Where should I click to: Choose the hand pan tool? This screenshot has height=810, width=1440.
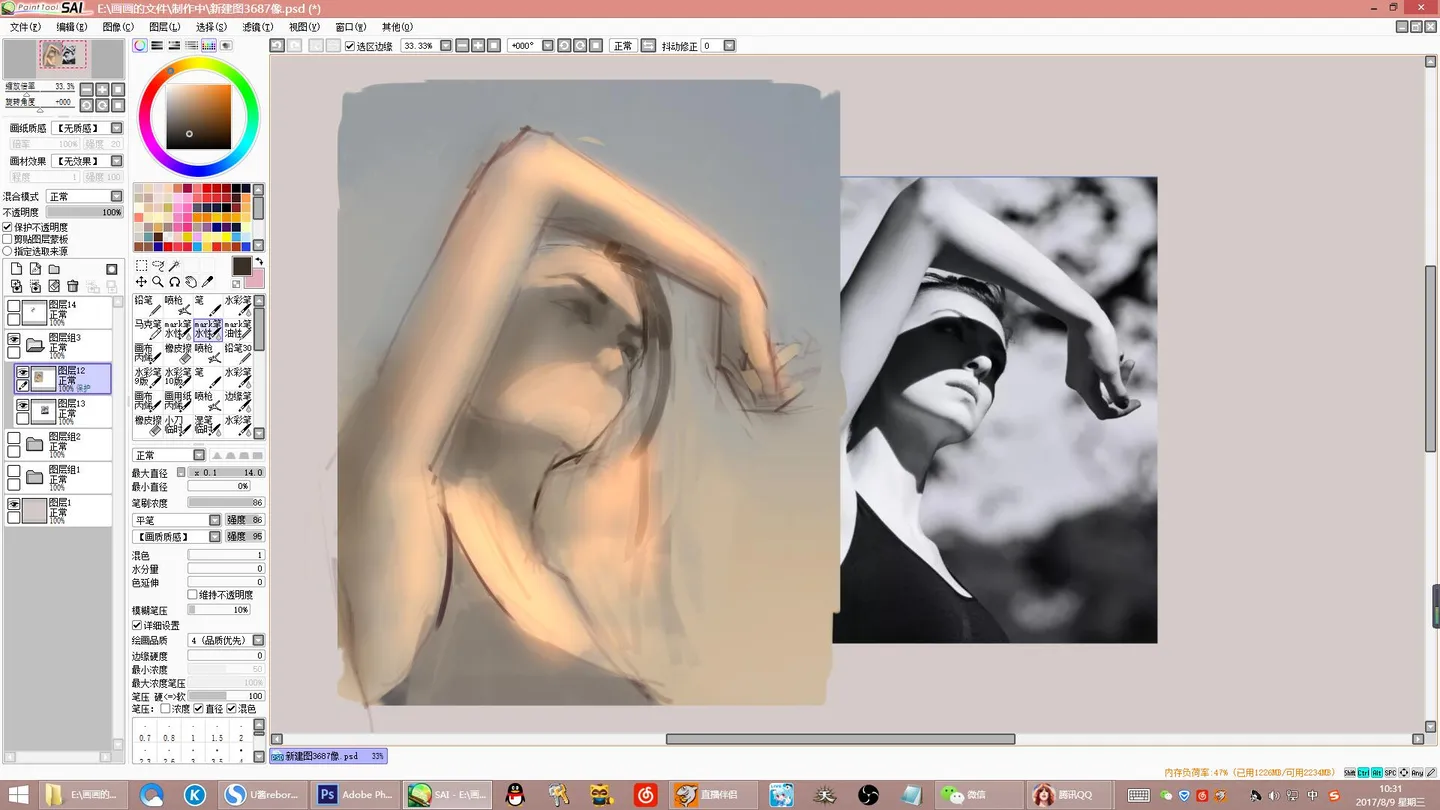[x=191, y=283]
